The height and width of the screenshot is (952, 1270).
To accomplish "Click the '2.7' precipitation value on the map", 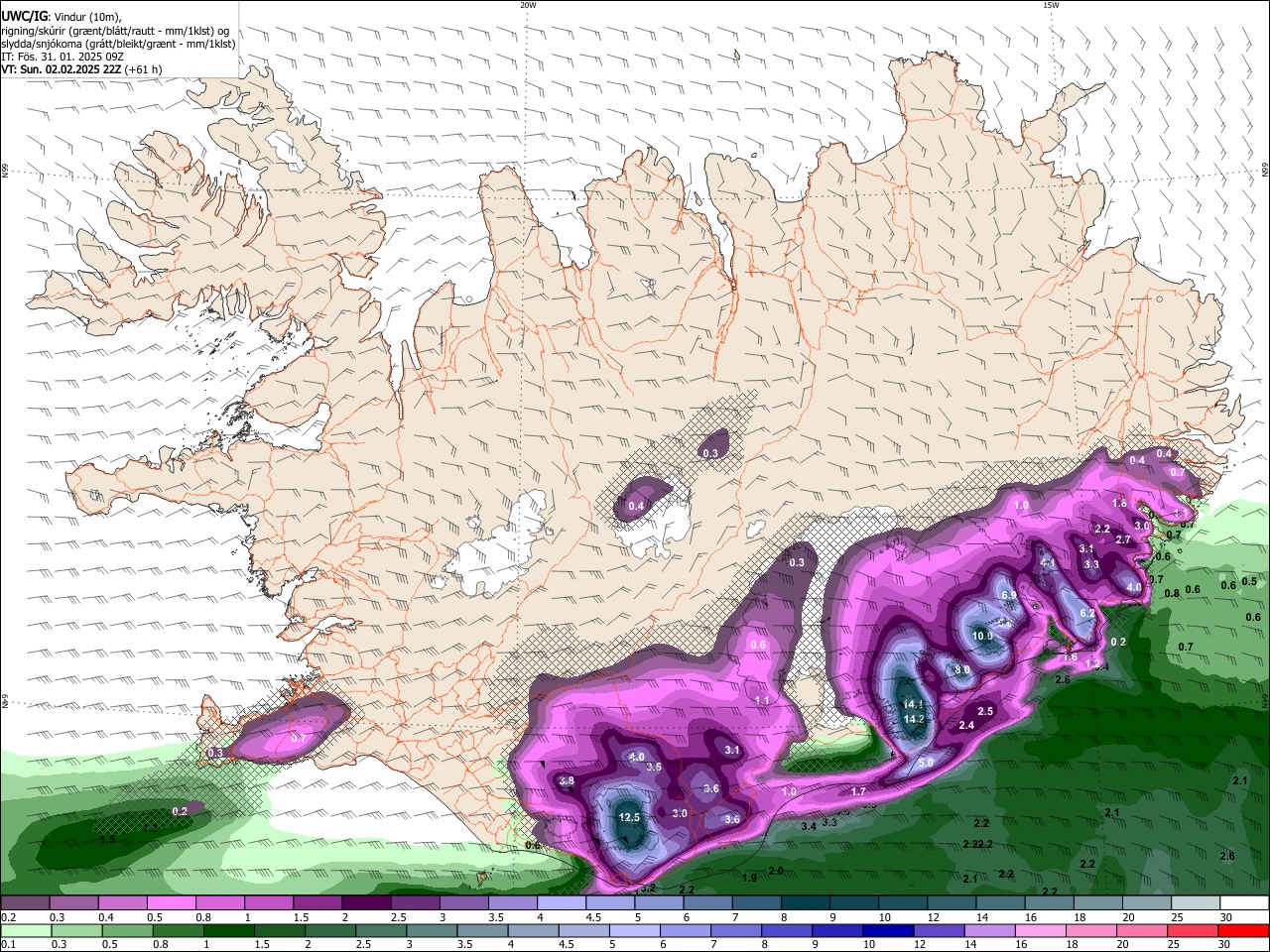I will pos(1123,539).
